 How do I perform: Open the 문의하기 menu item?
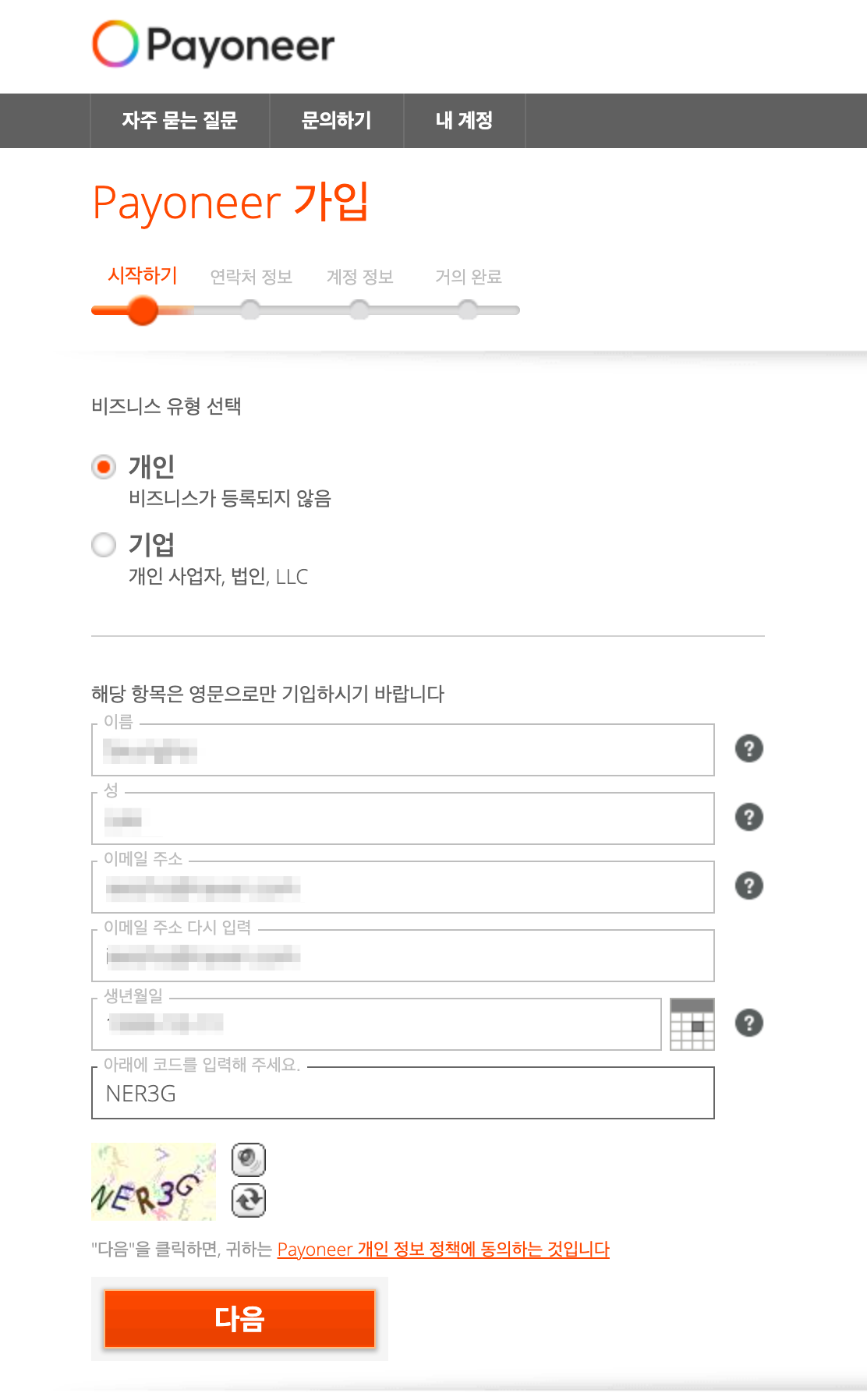point(336,121)
